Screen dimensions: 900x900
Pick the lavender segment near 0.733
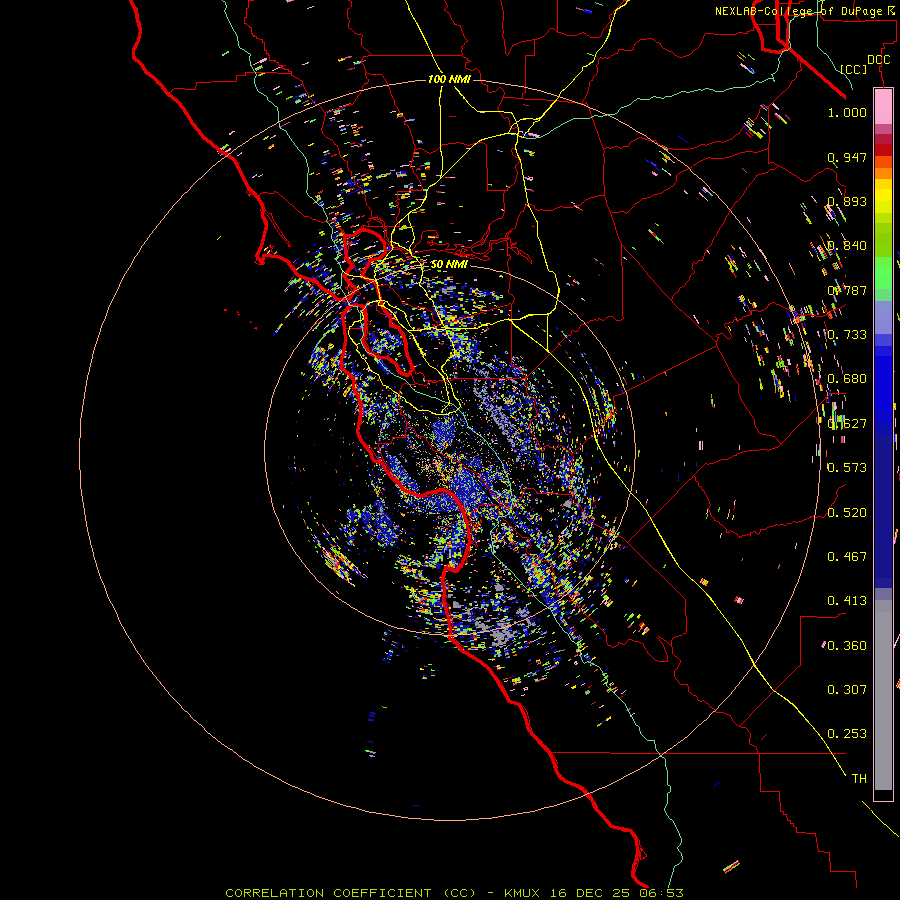pos(883,317)
